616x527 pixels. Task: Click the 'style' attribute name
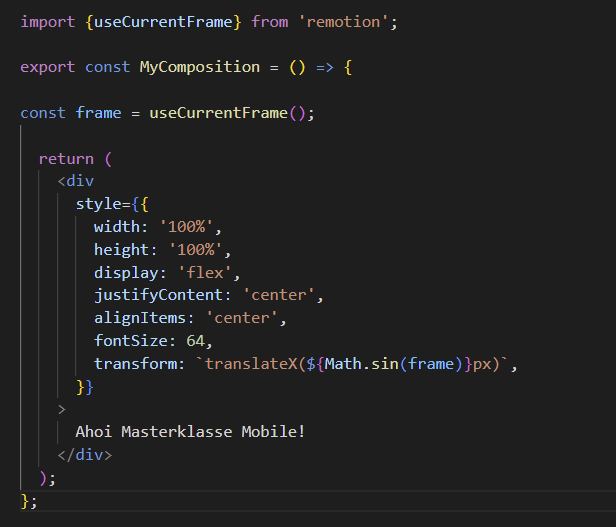point(99,204)
